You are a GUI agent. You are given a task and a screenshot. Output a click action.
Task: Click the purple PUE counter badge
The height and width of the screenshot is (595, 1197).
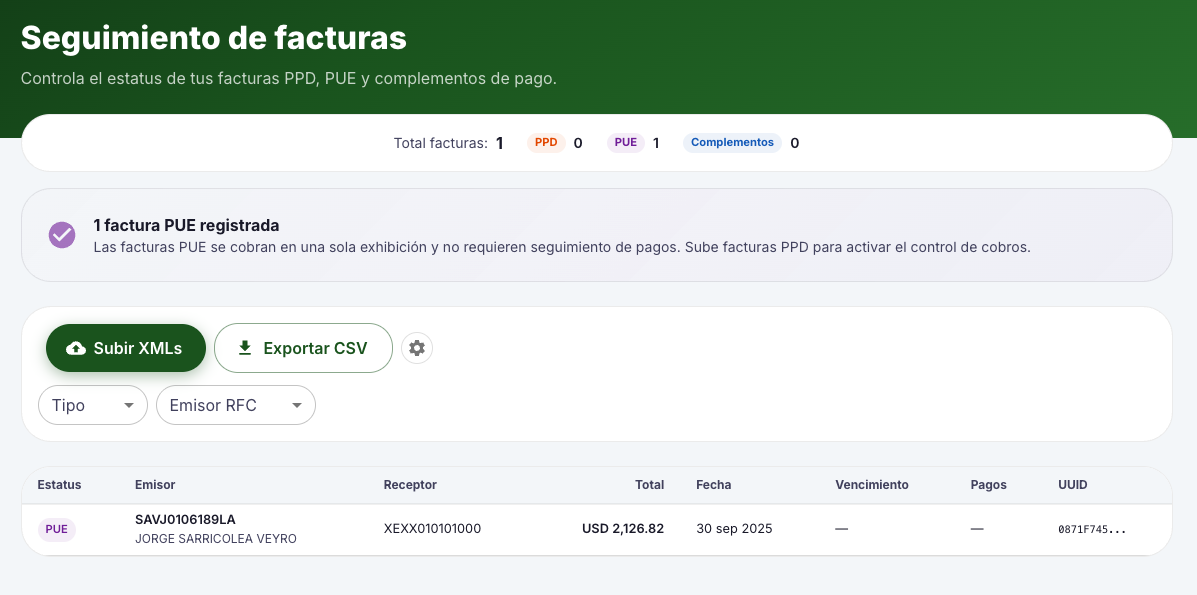(x=625, y=142)
